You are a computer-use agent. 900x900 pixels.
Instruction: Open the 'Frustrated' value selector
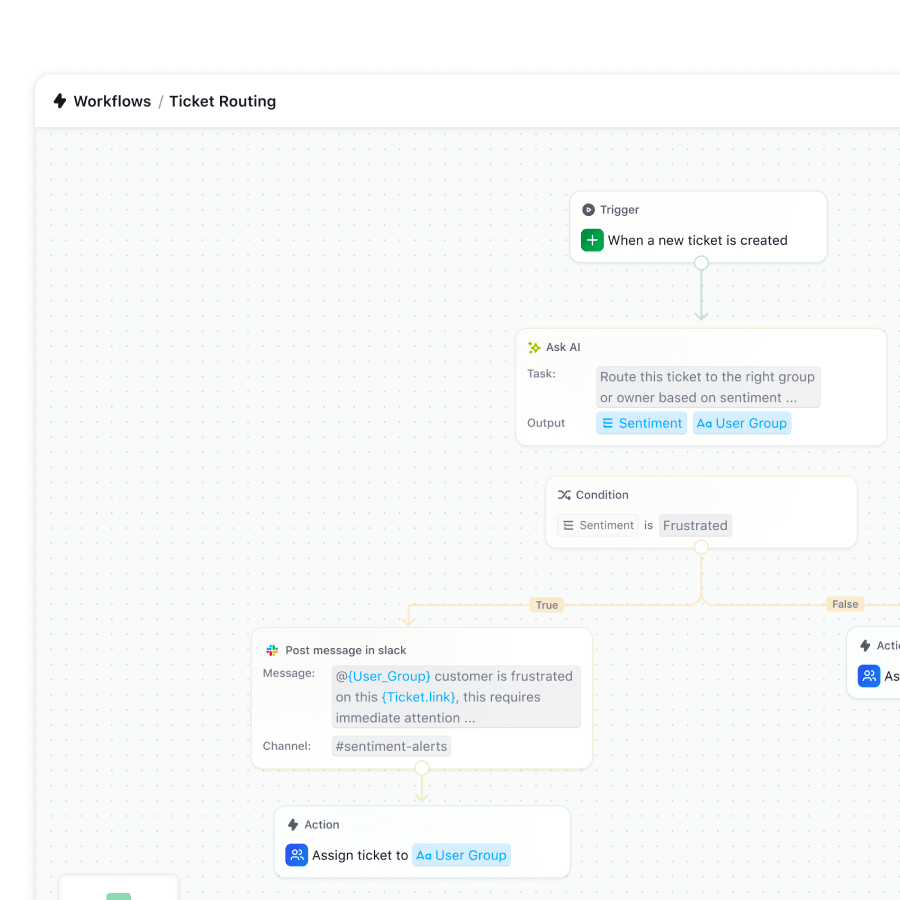pos(695,525)
